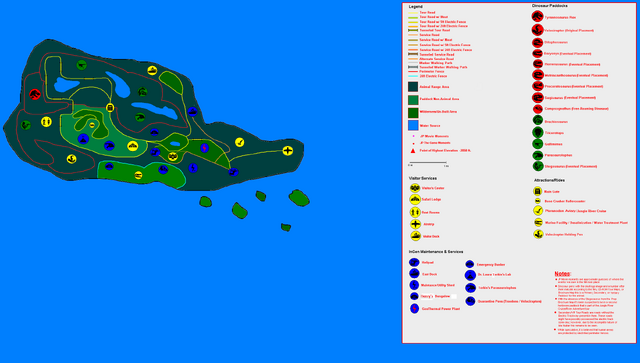Select the blue Parasaurolophus icon under InGen services
This screenshot has height=363, width=640.
471,288
